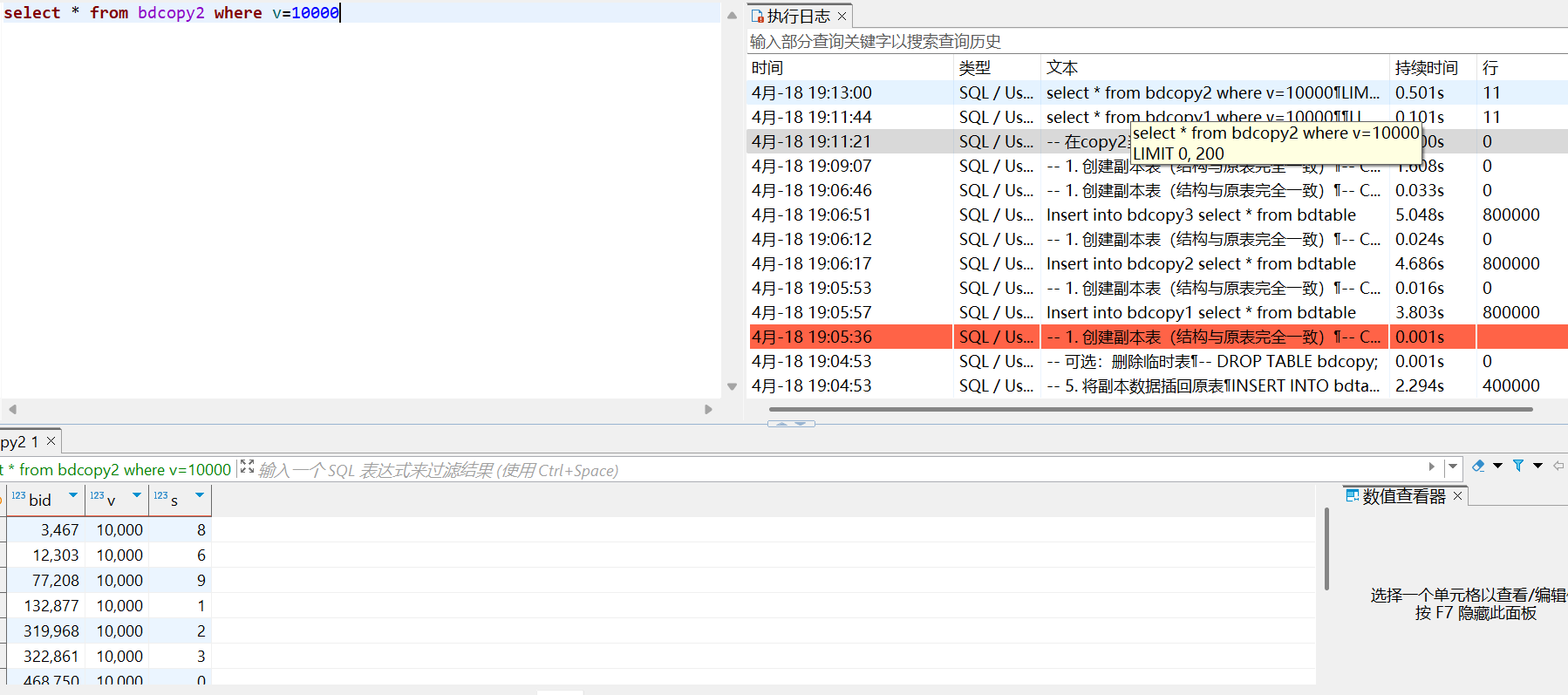Sort log by 时间 column header
The image size is (1568, 695).
coord(850,67)
